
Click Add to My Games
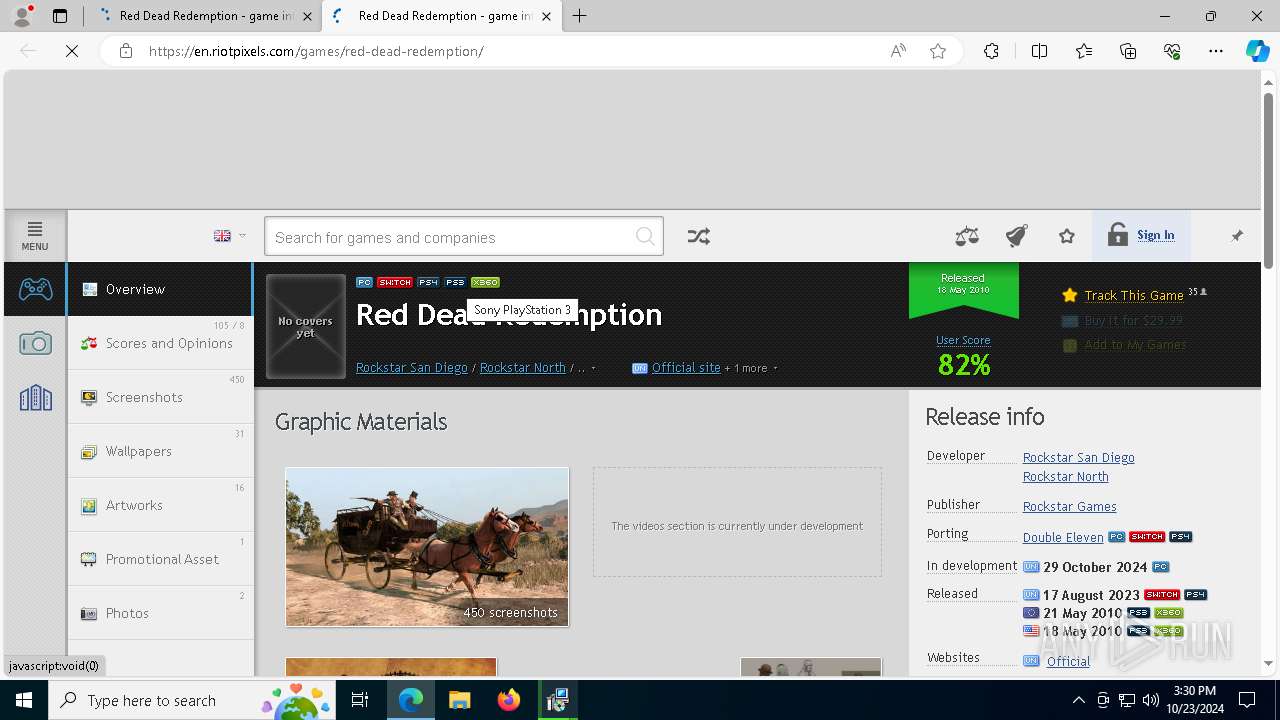[x=1135, y=345]
